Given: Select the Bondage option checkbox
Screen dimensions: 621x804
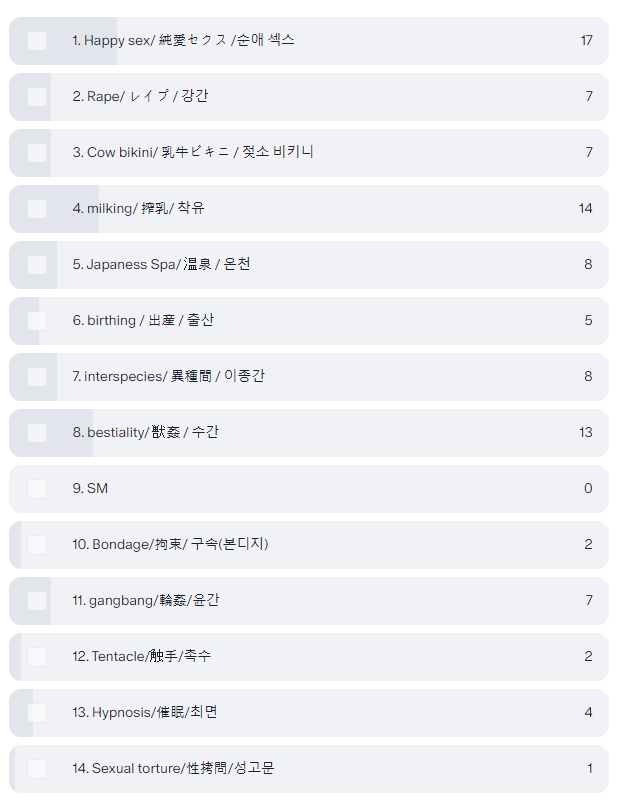Looking at the screenshot, I should (37, 545).
